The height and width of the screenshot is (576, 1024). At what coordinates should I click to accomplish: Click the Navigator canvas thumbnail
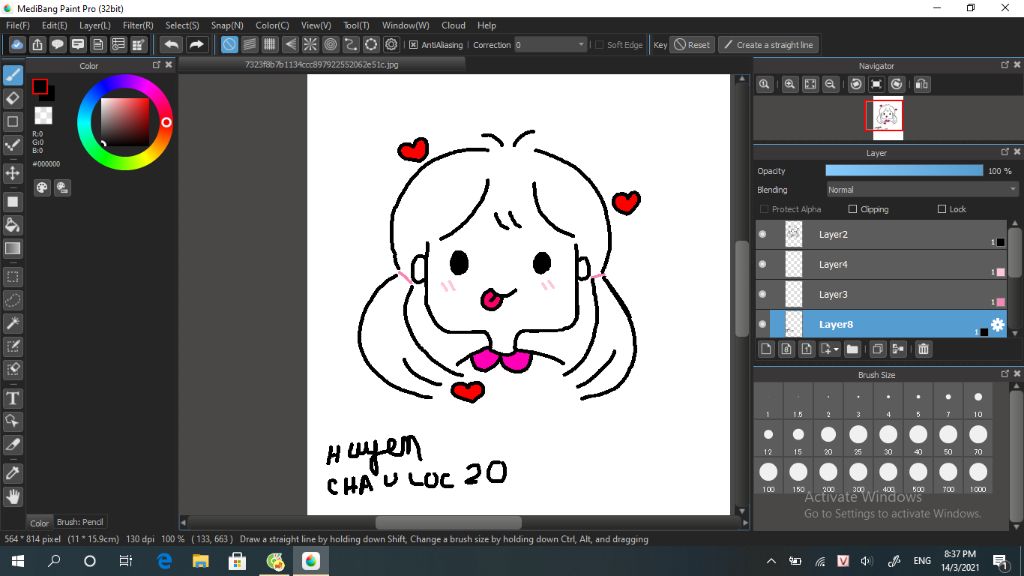click(888, 118)
